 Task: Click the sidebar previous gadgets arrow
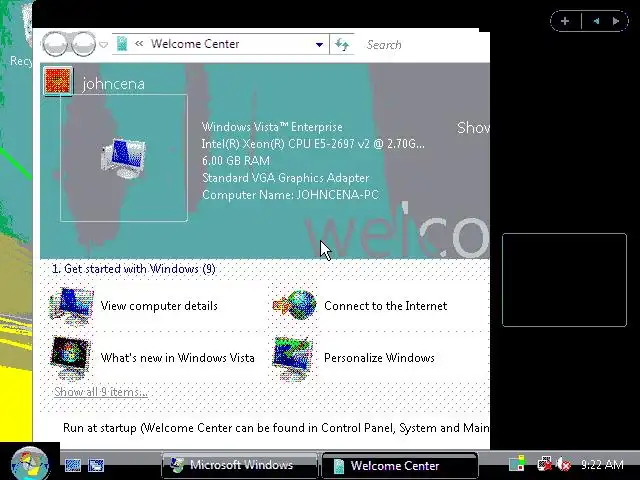point(596,21)
